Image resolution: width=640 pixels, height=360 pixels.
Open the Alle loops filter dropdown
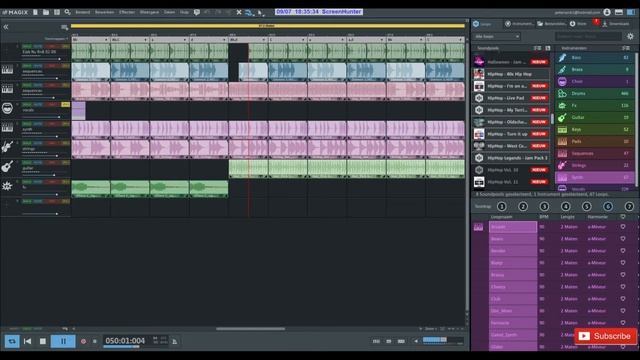tap(497, 36)
